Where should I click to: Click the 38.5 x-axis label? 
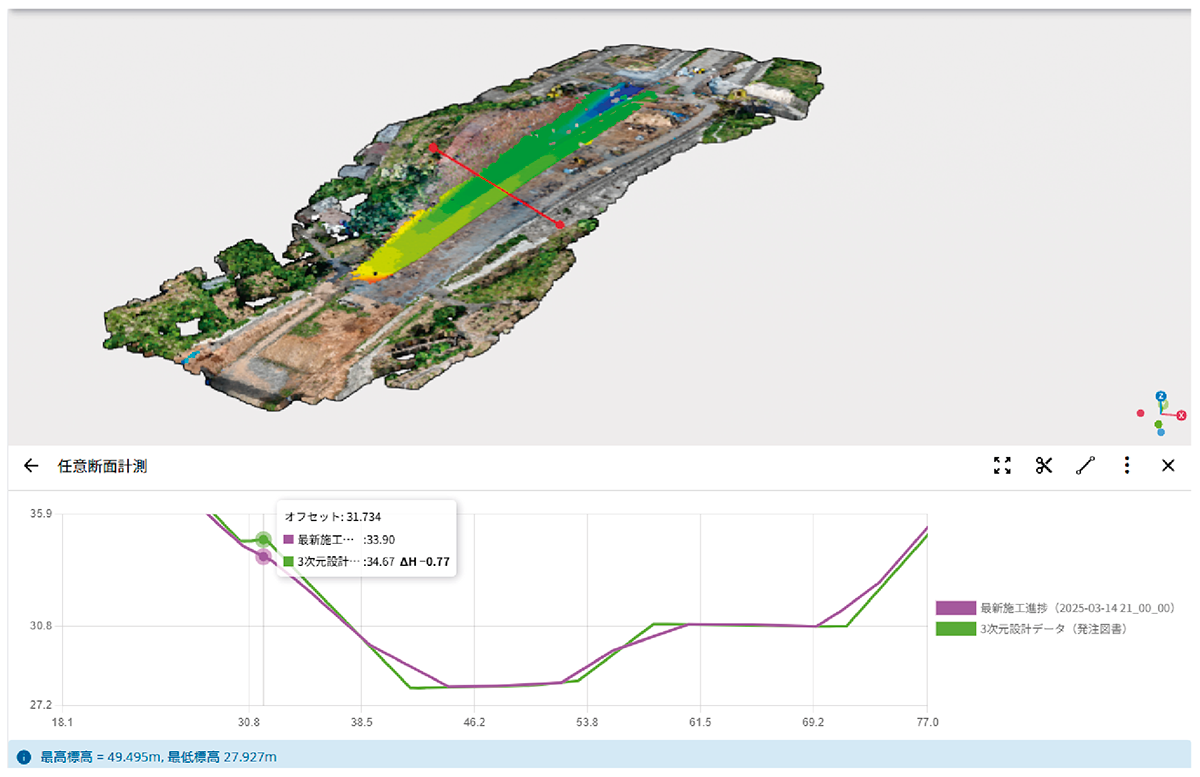pos(362,721)
